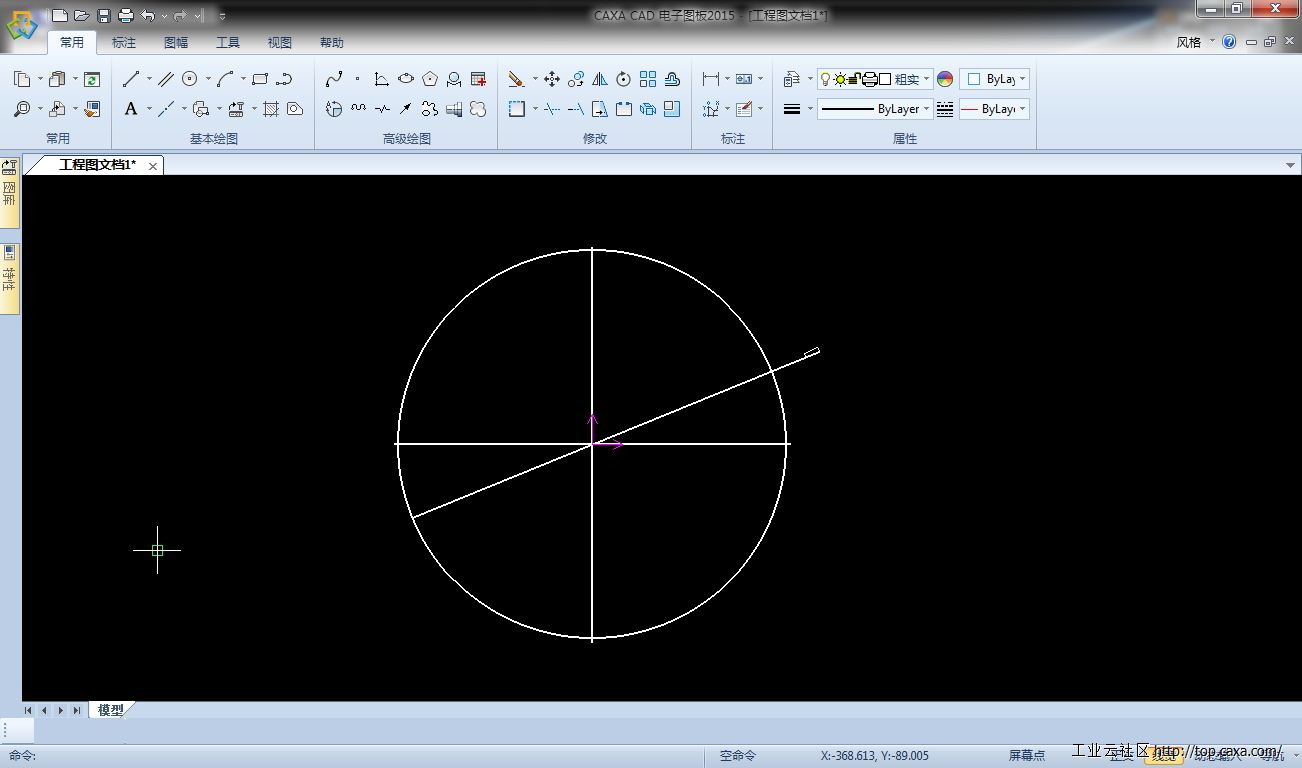This screenshot has width=1302, height=768.
Task: Click the Rectangle tool icon
Action: tap(260, 79)
